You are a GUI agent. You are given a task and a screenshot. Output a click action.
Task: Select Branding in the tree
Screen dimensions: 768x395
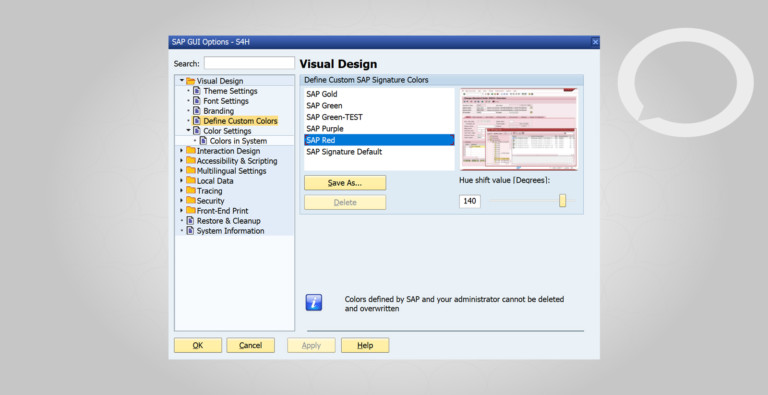coord(218,111)
